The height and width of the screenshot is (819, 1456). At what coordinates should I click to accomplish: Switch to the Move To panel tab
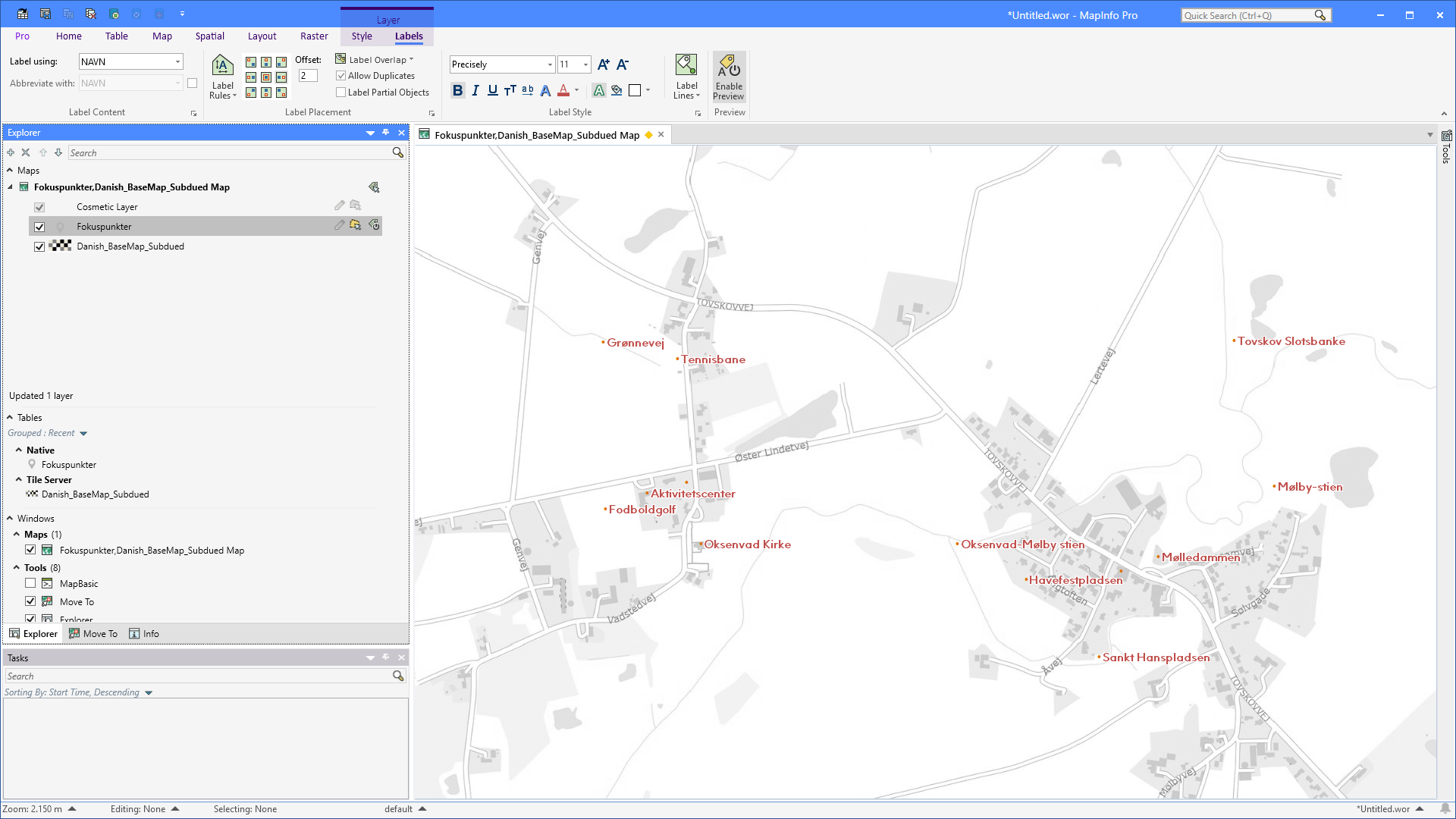click(93, 634)
